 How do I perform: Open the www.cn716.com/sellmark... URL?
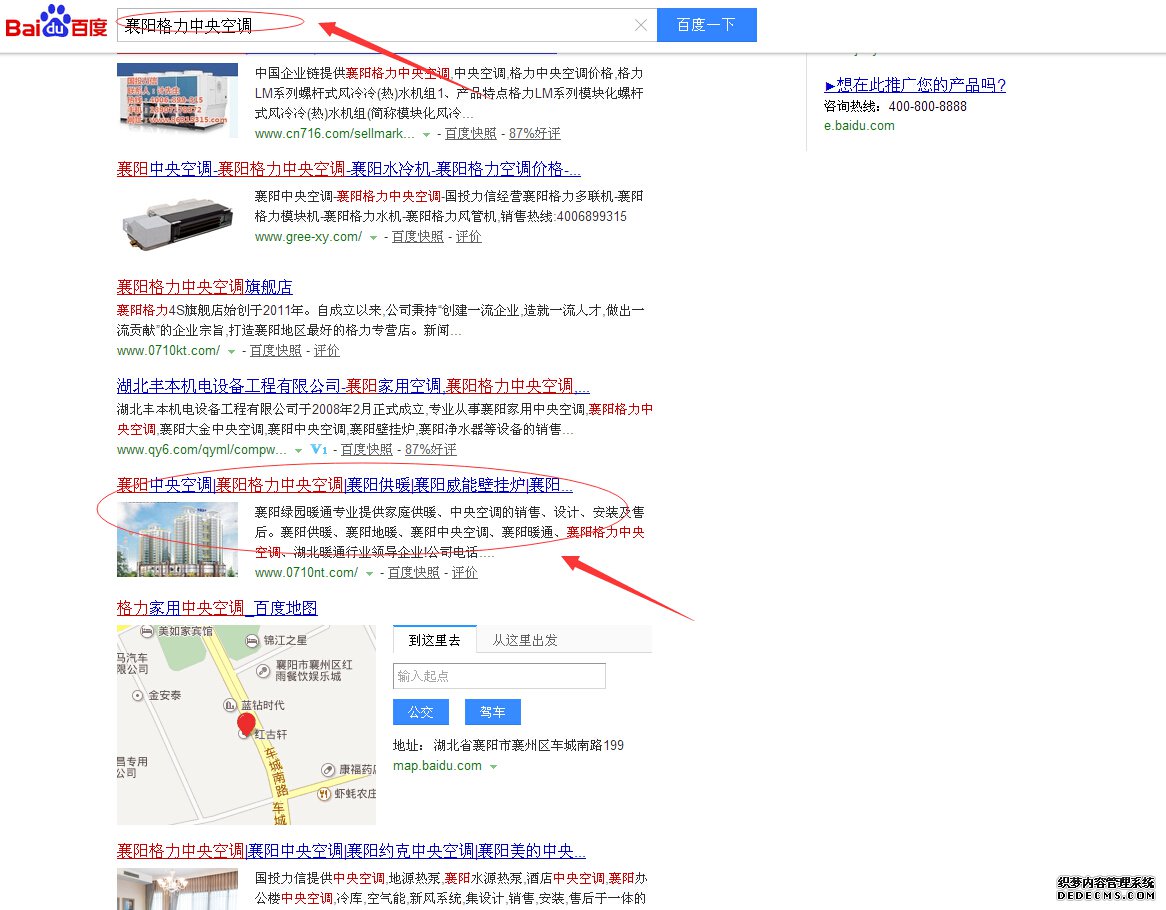[335, 134]
